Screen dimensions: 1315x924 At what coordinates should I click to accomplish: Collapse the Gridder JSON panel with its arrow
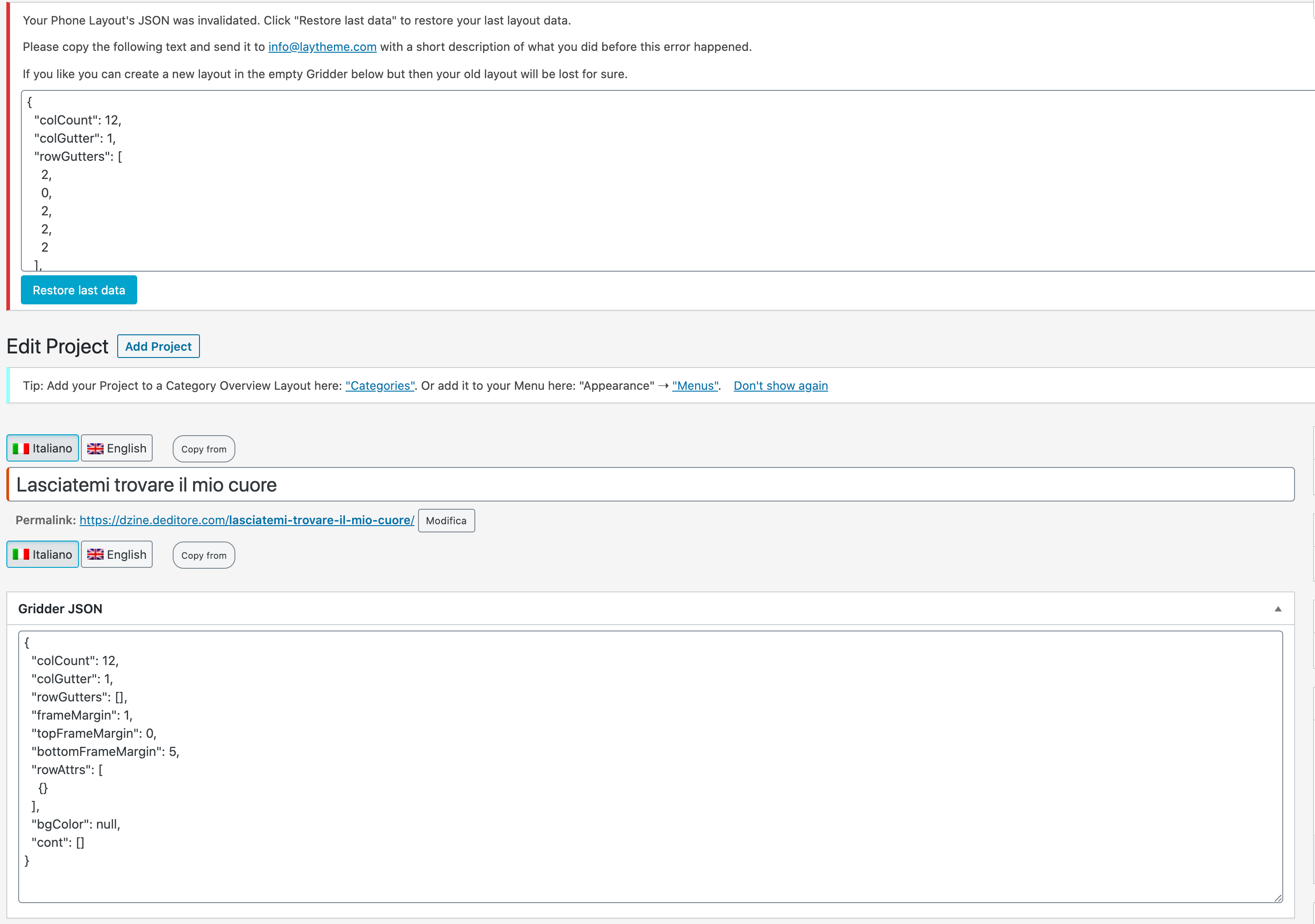pyautogui.click(x=1278, y=609)
